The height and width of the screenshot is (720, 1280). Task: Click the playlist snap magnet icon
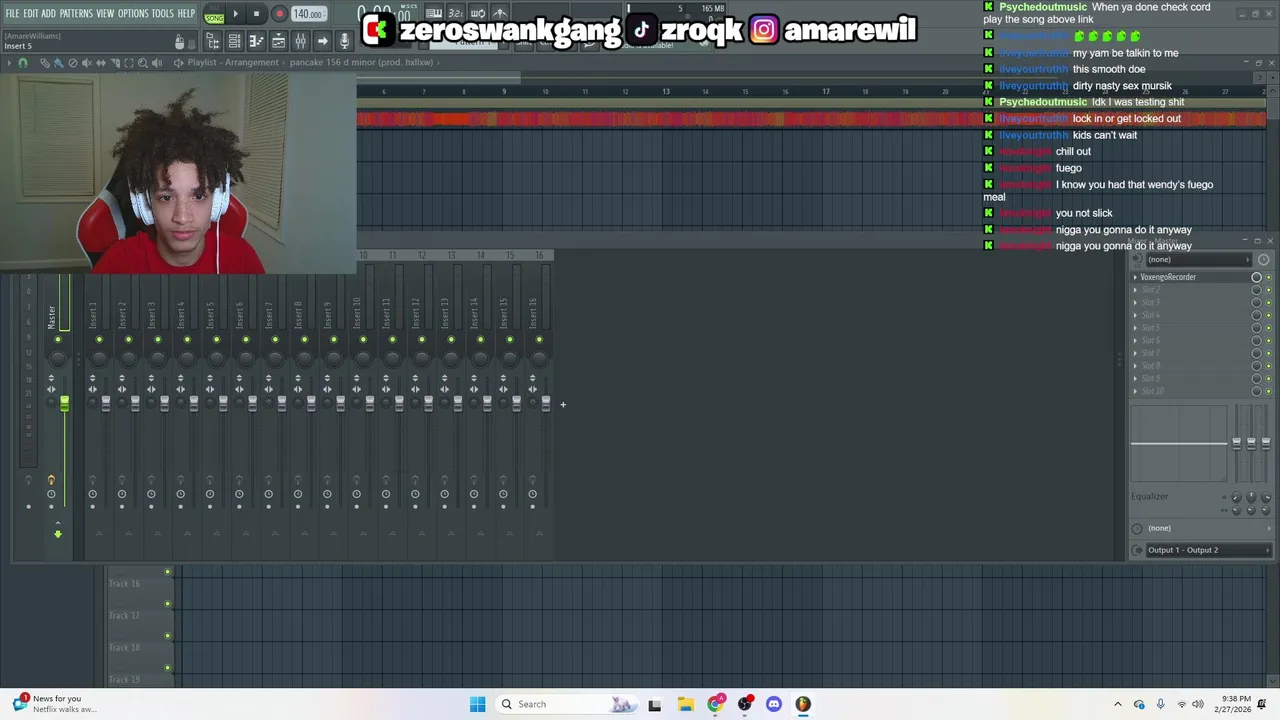[23, 63]
